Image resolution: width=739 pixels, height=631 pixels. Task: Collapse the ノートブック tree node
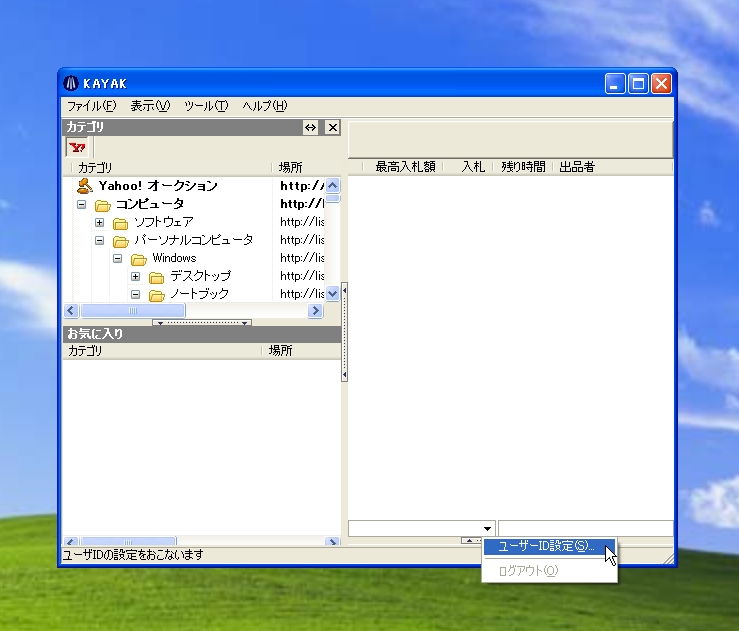[x=135, y=295]
